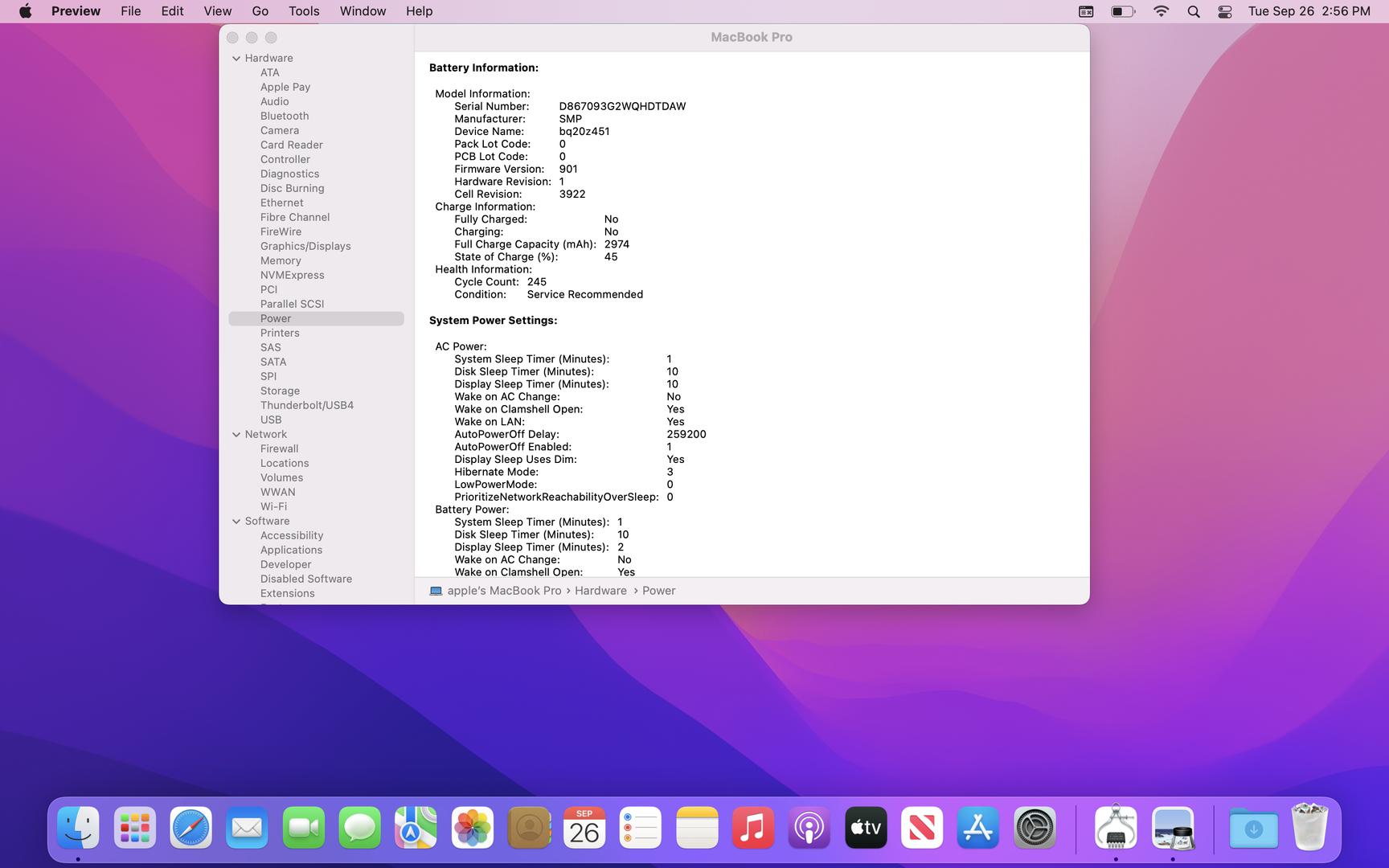The height and width of the screenshot is (868, 1389).
Task: Open Calendar showing Sep 26
Action: 584,828
